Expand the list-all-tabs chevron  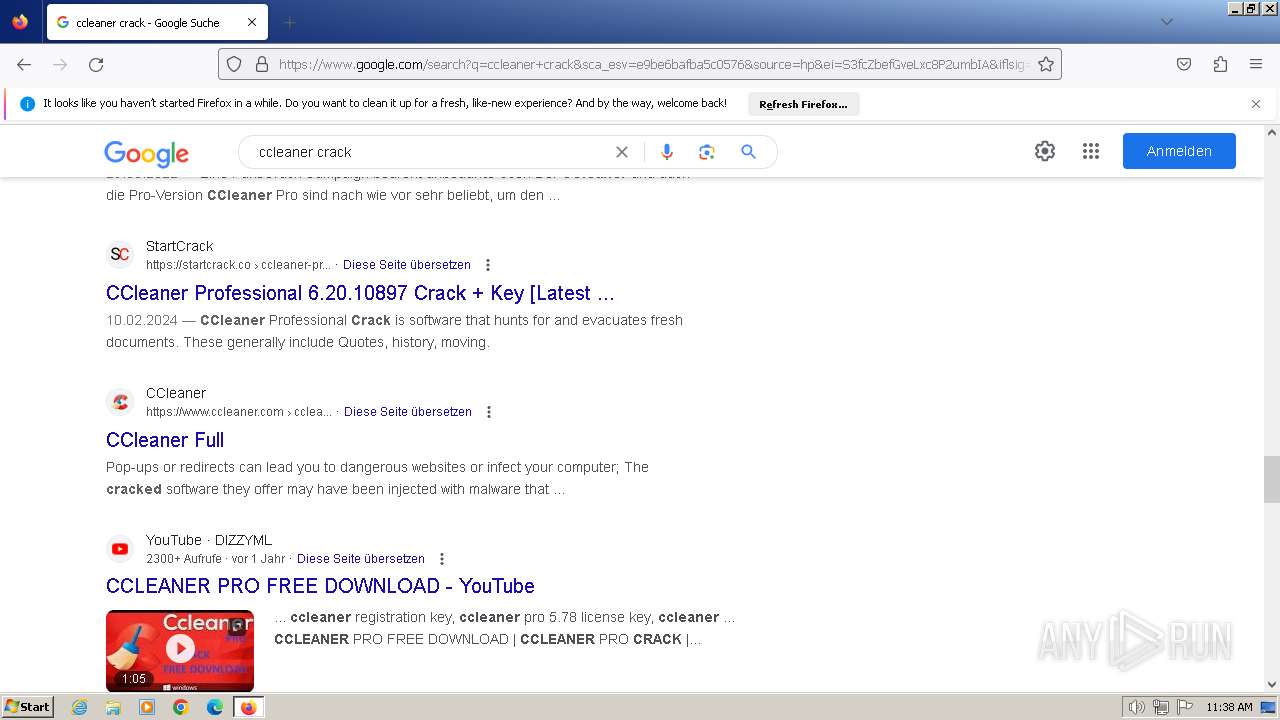pos(1166,22)
